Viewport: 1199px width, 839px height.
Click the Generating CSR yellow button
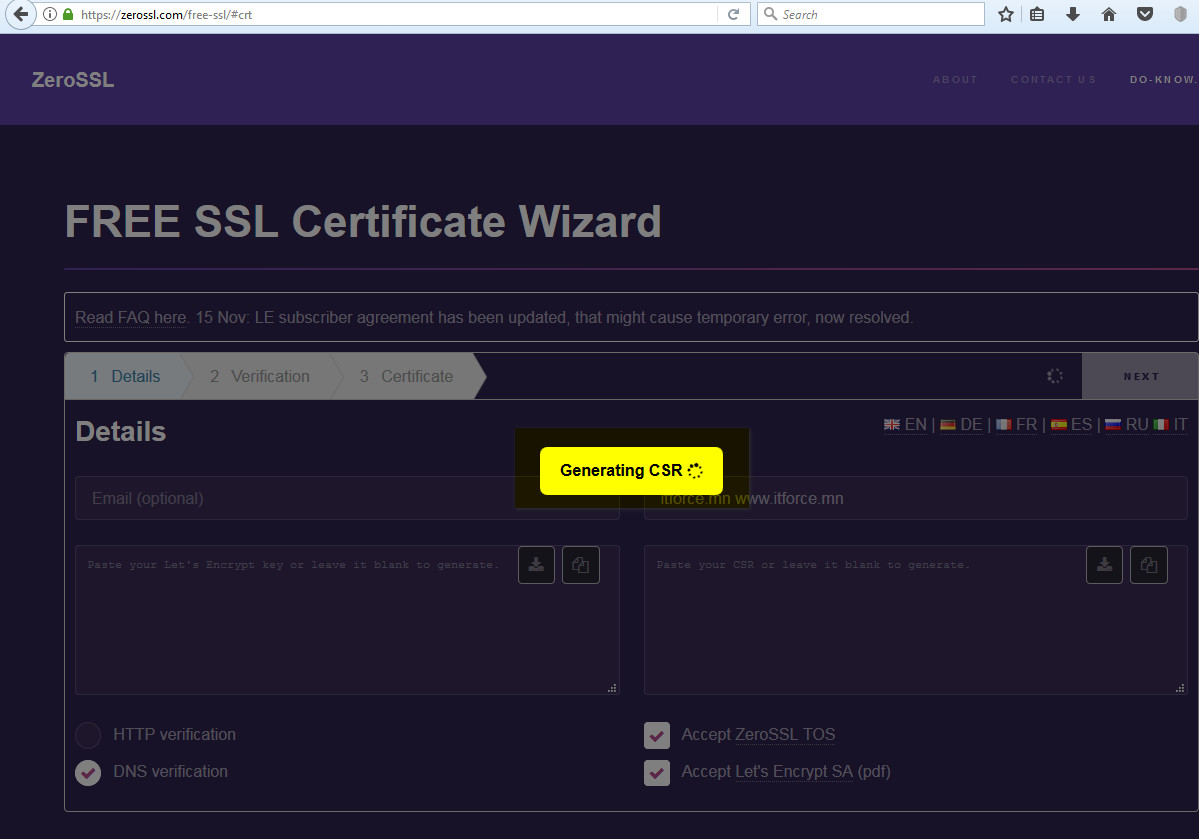pyautogui.click(x=631, y=470)
